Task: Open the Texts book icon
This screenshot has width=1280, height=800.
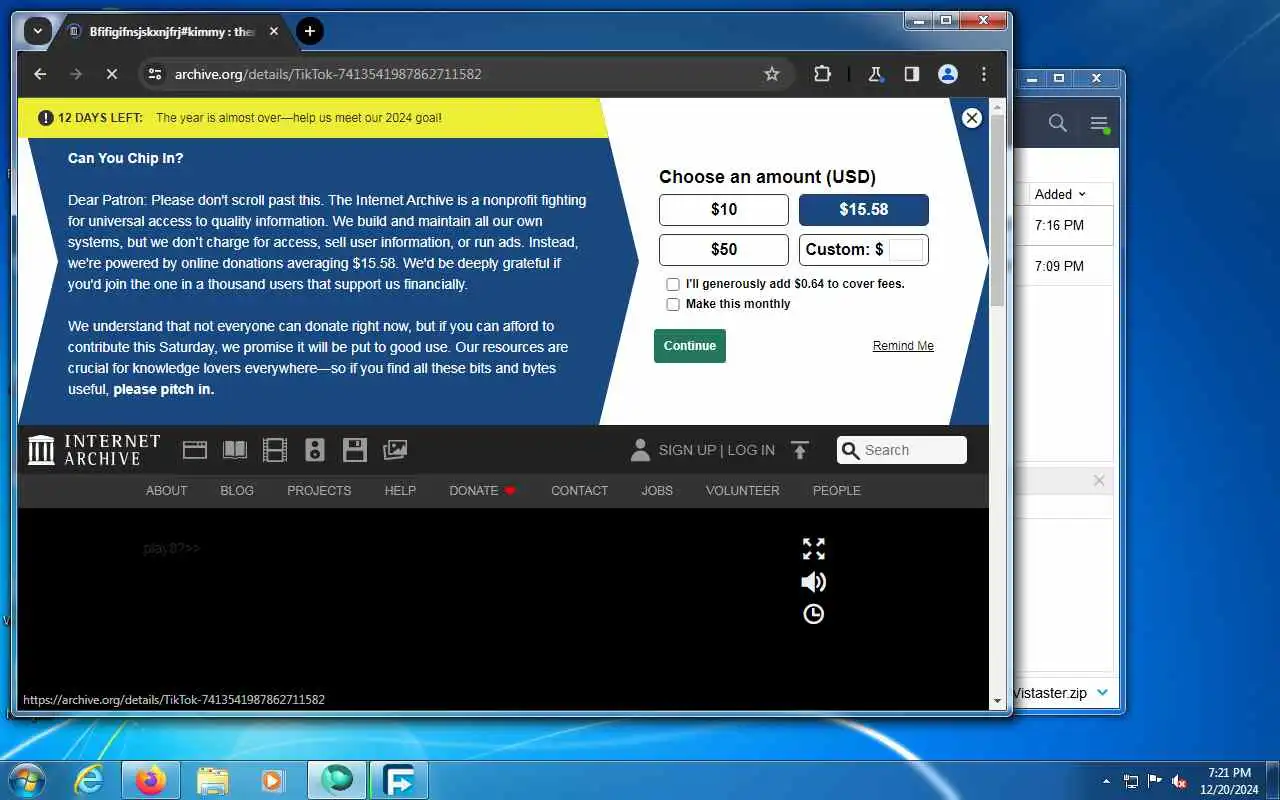Action: (x=235, y=450)
